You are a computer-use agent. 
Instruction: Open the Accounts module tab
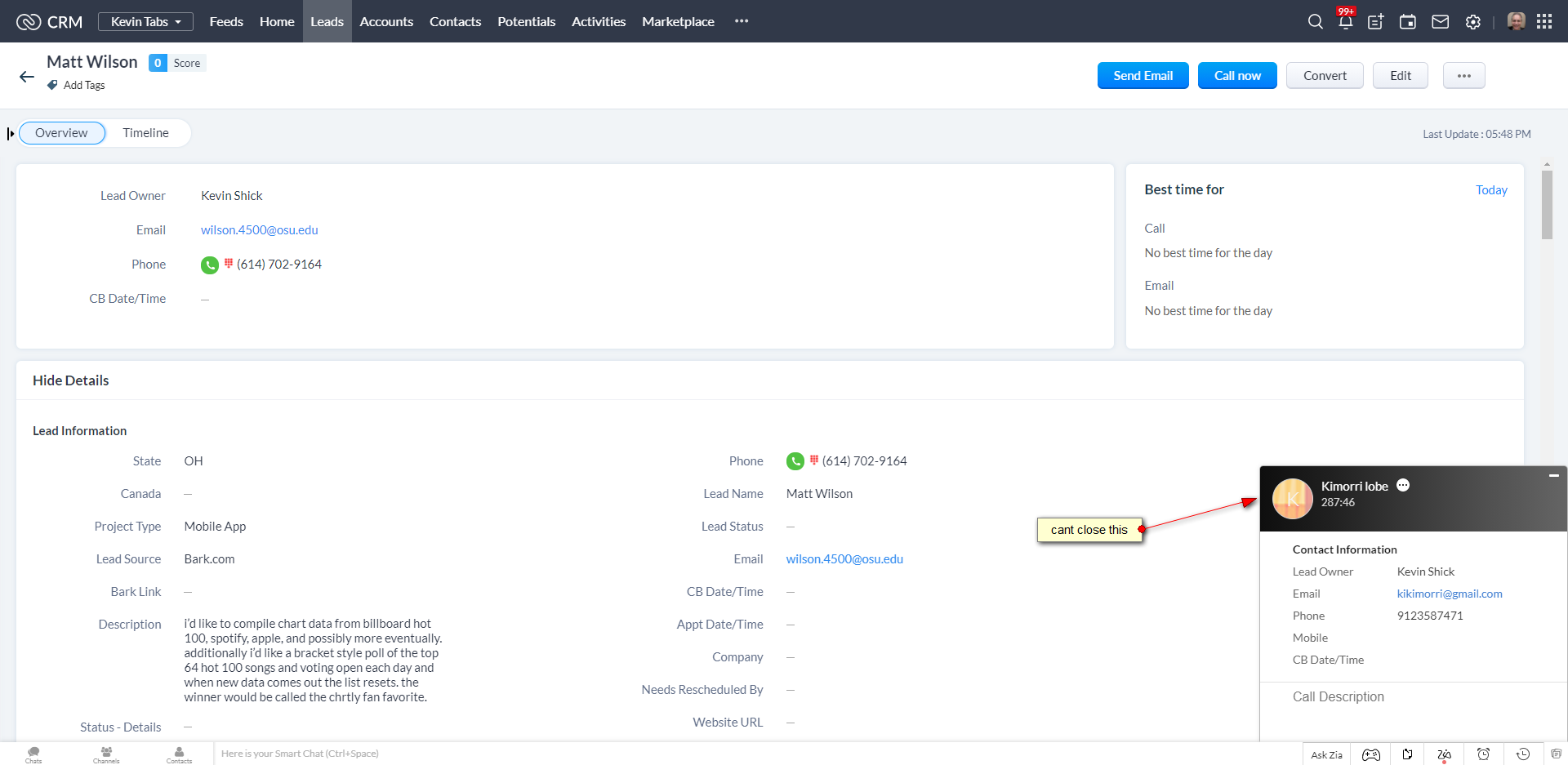[x=386, y=22]
